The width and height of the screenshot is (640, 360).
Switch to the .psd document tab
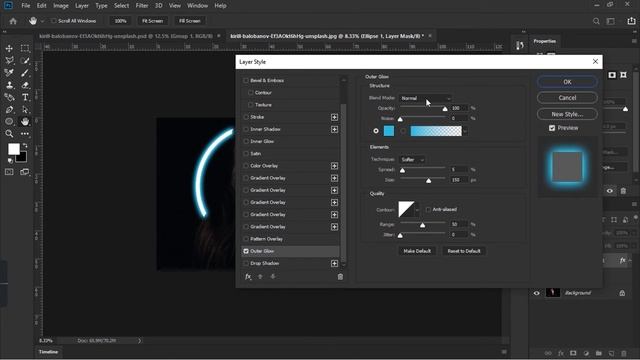pyautogui.click(x=126, y=36)
